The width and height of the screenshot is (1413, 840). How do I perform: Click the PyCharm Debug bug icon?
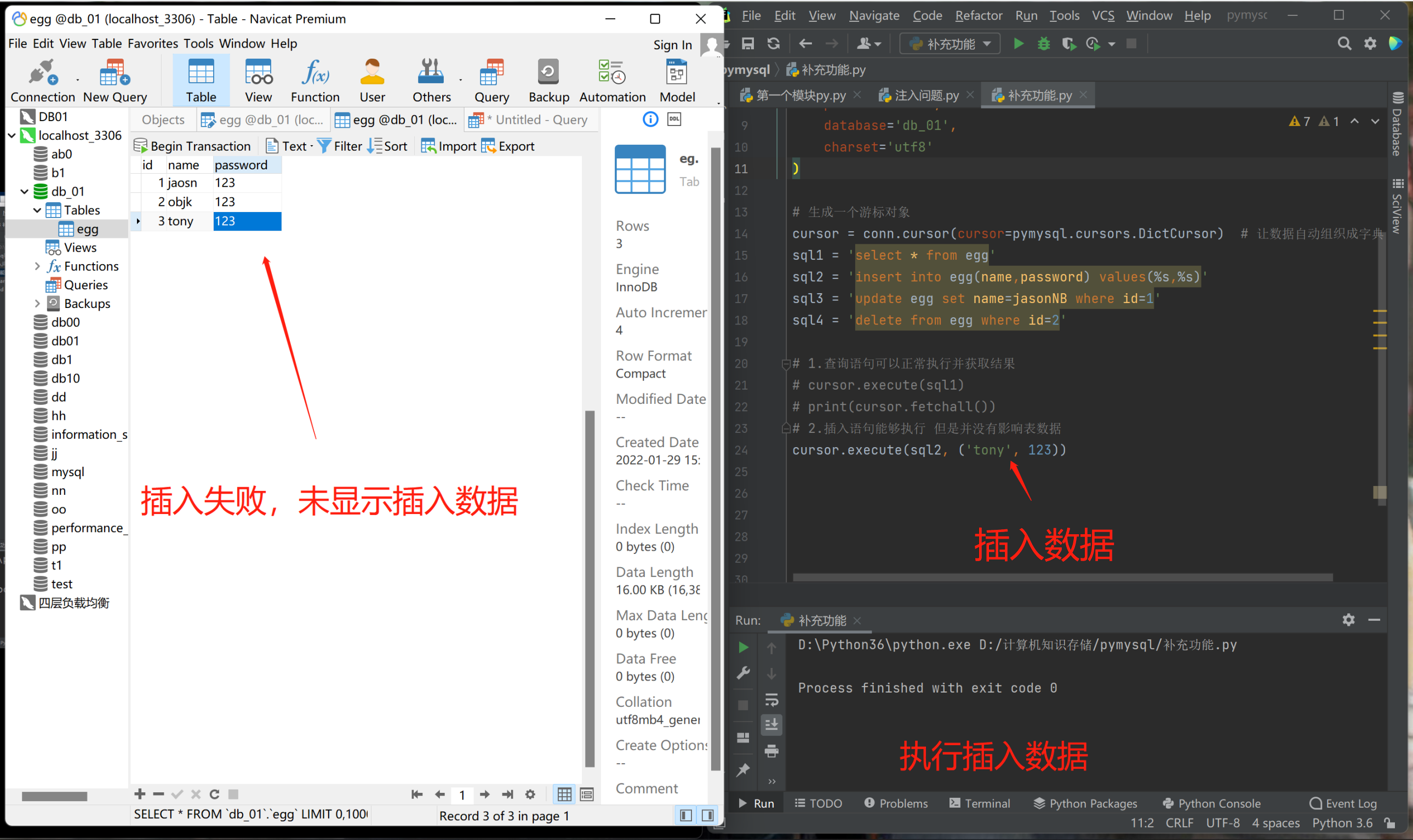[1044, 44]
